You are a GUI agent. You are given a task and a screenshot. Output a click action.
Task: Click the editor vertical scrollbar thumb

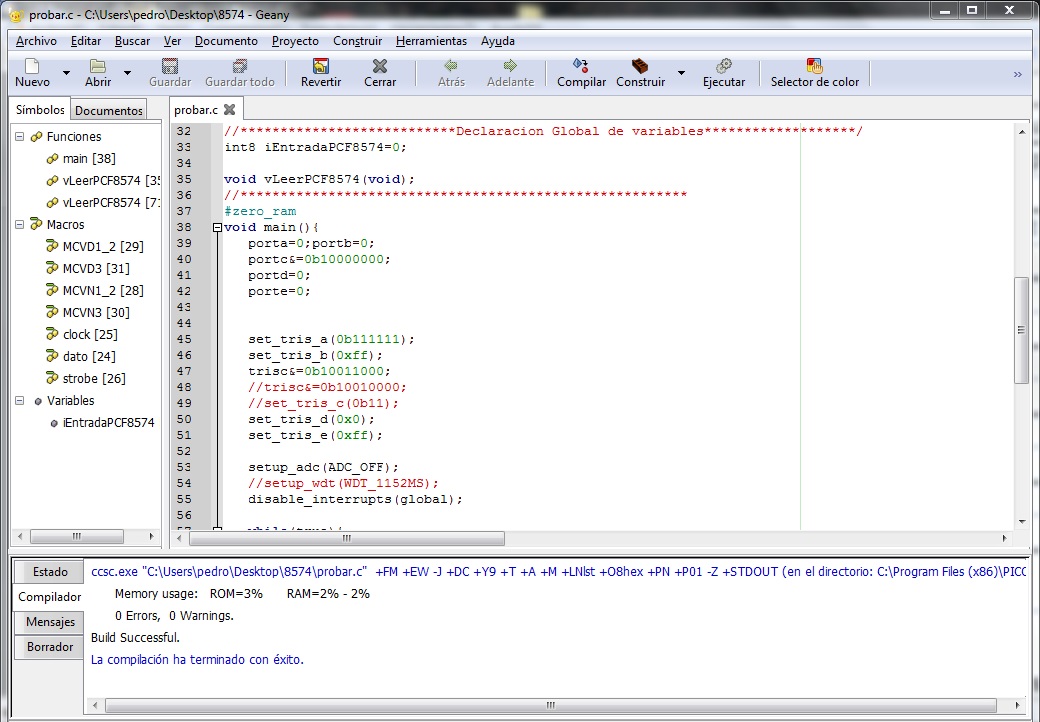[x=1021, y=330]
